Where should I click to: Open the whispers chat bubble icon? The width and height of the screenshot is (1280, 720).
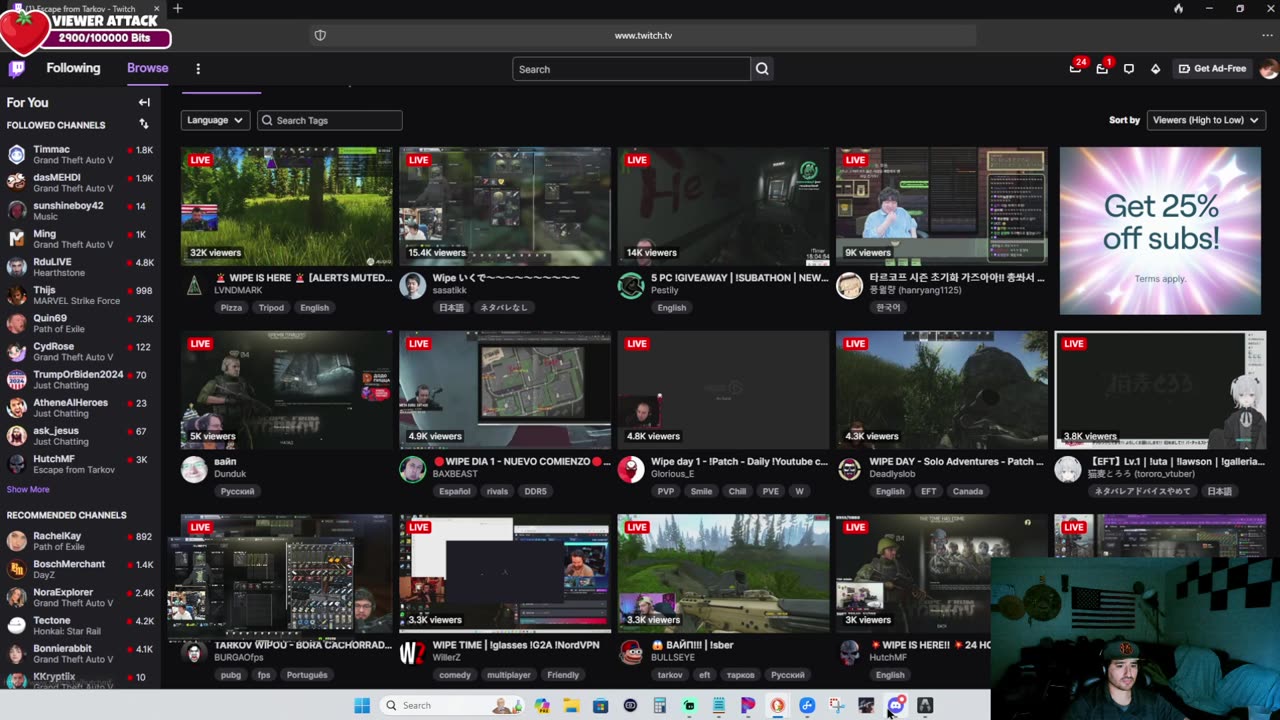(1129, 68)
